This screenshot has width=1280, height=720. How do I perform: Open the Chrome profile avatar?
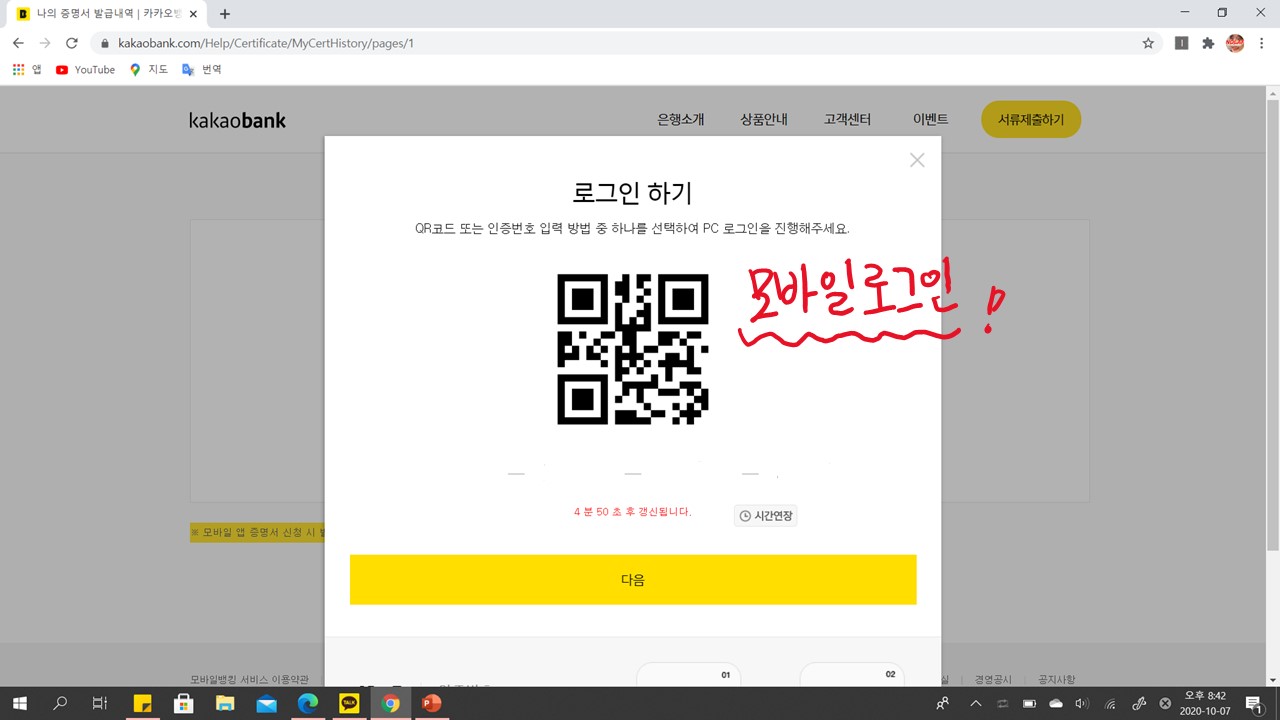(1235, 43)
